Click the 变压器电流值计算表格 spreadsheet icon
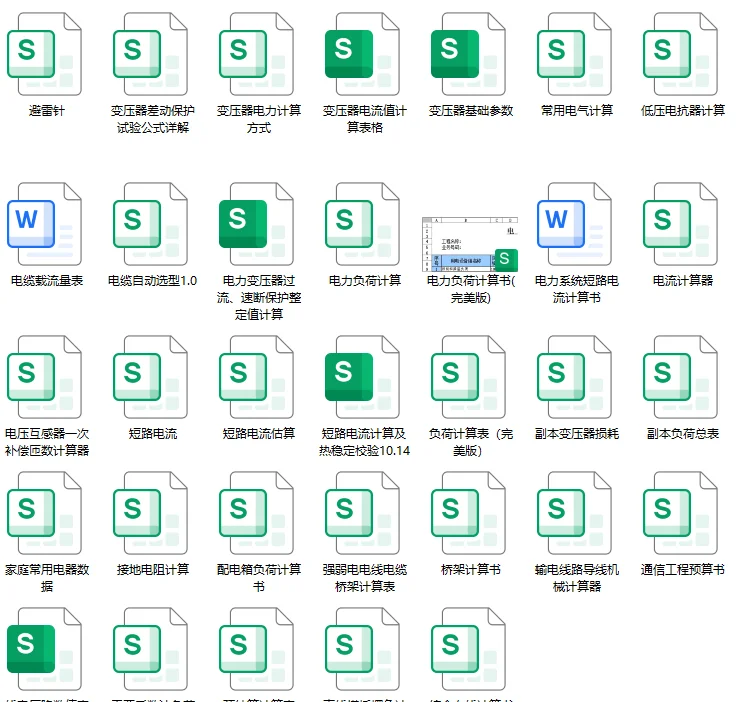 363,54
